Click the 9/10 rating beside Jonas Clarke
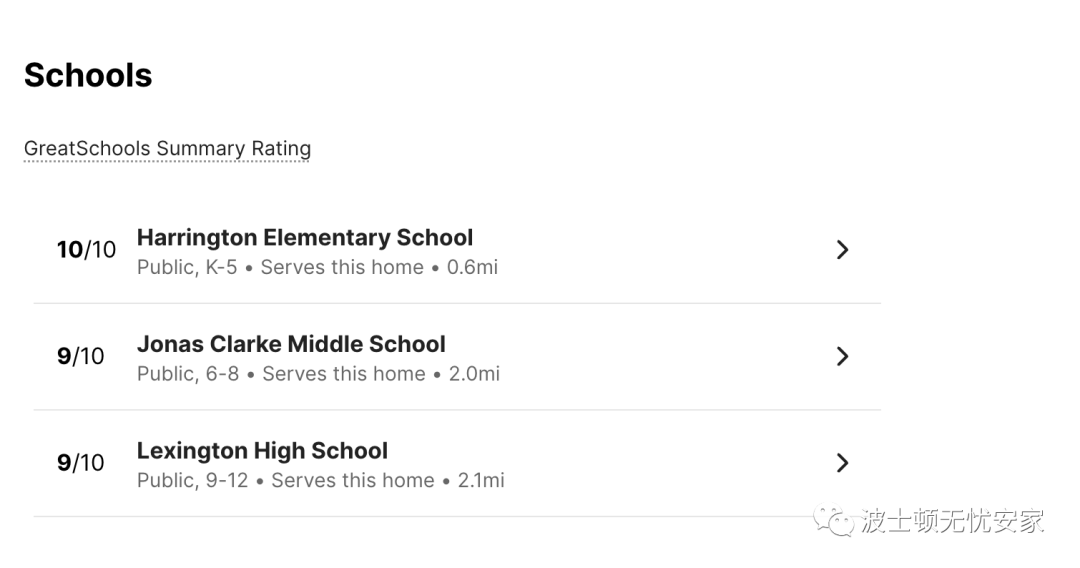 click(81, 356)
